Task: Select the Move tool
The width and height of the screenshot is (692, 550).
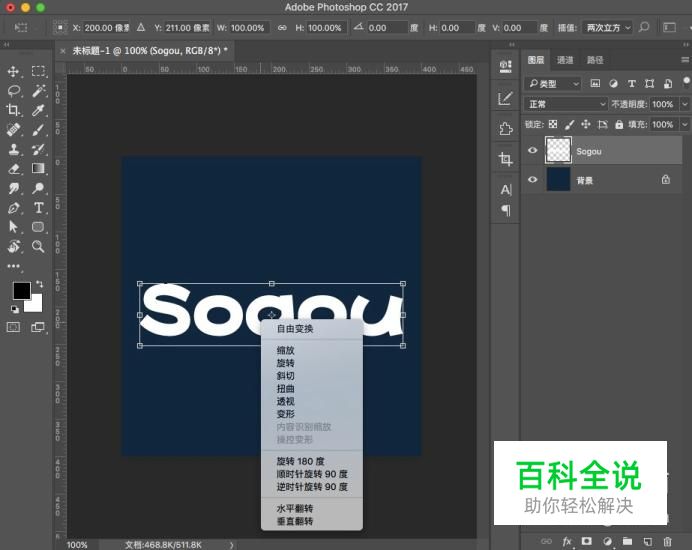Action: (13, 72)
